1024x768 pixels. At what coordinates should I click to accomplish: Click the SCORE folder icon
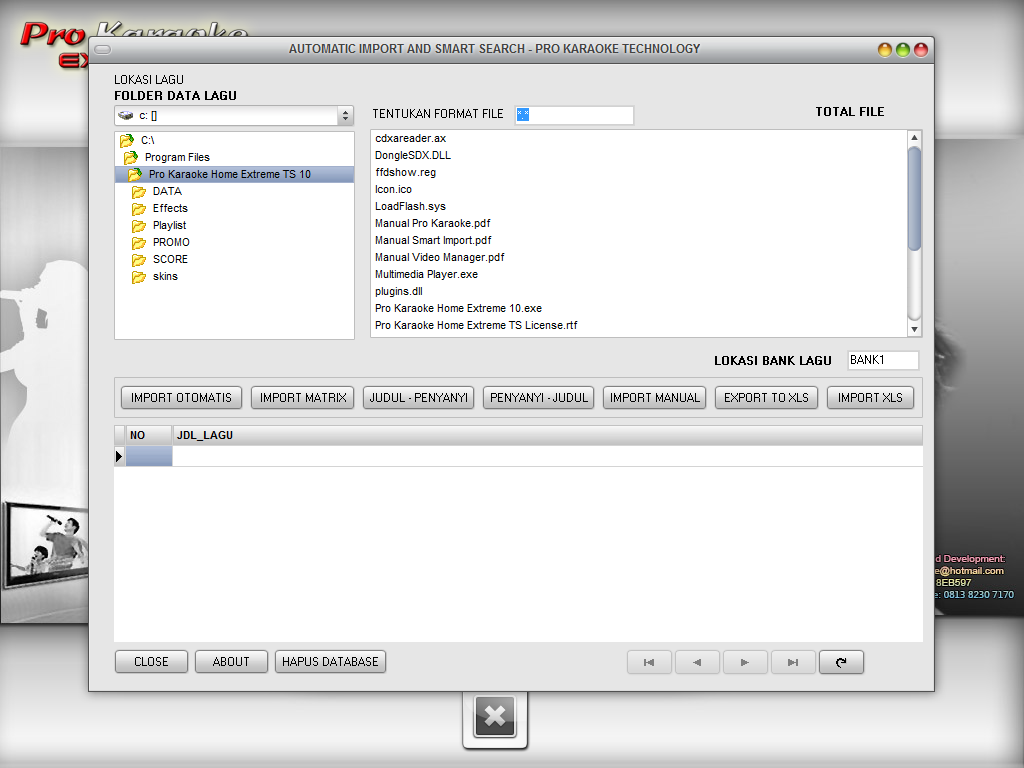pos(138,259)
